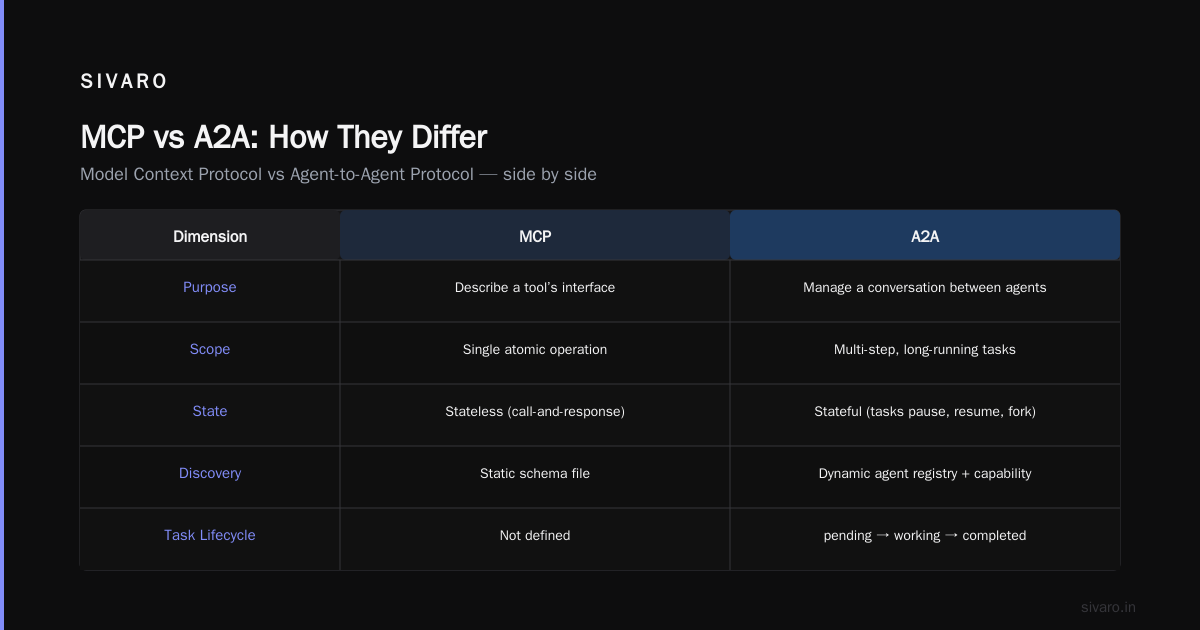Open the sivaro.in link
Viewport: 1200px width, 630px height.
[1108, 607]
